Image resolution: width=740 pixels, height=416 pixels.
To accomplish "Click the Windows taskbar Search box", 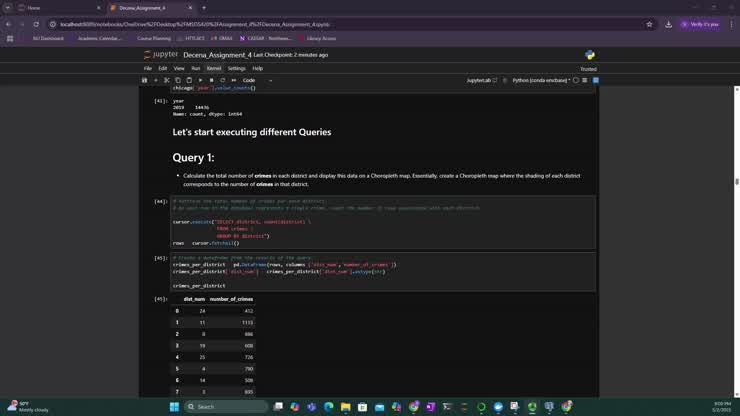I will tap(226, 407).
